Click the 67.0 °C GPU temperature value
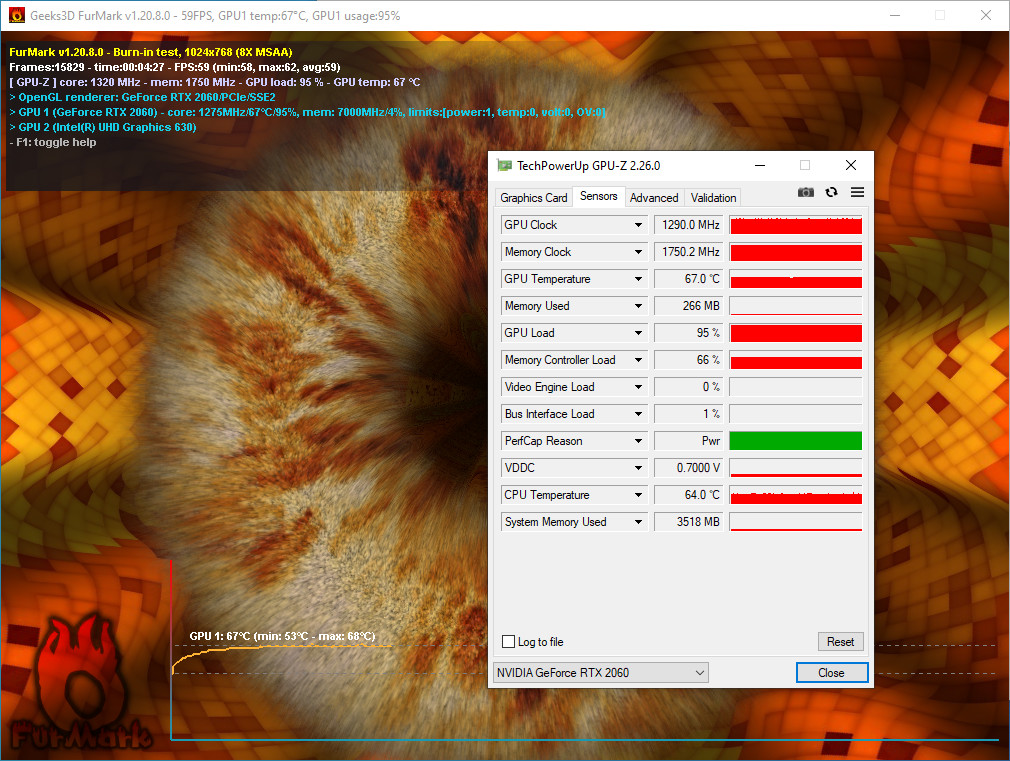This screenshot has height=761, width=1010. point(689,279)
